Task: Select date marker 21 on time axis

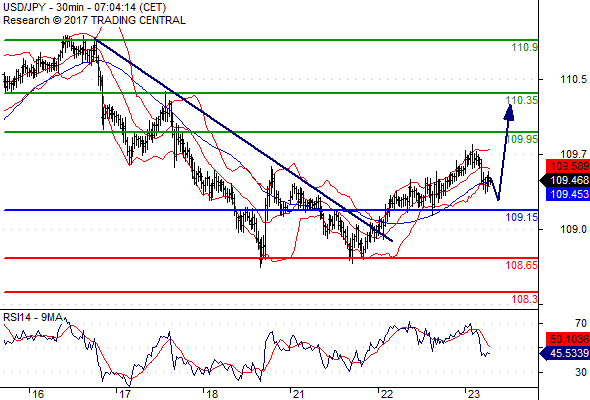Action: pos(298,394)
